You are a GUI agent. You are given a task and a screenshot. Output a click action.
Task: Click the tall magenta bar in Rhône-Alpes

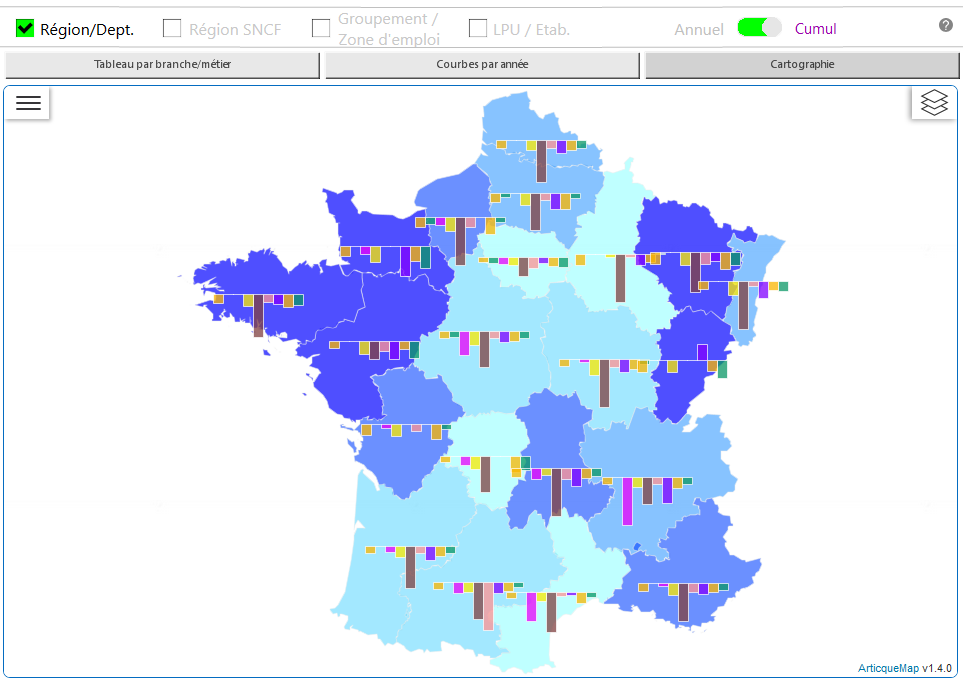[x=627, y=501]
